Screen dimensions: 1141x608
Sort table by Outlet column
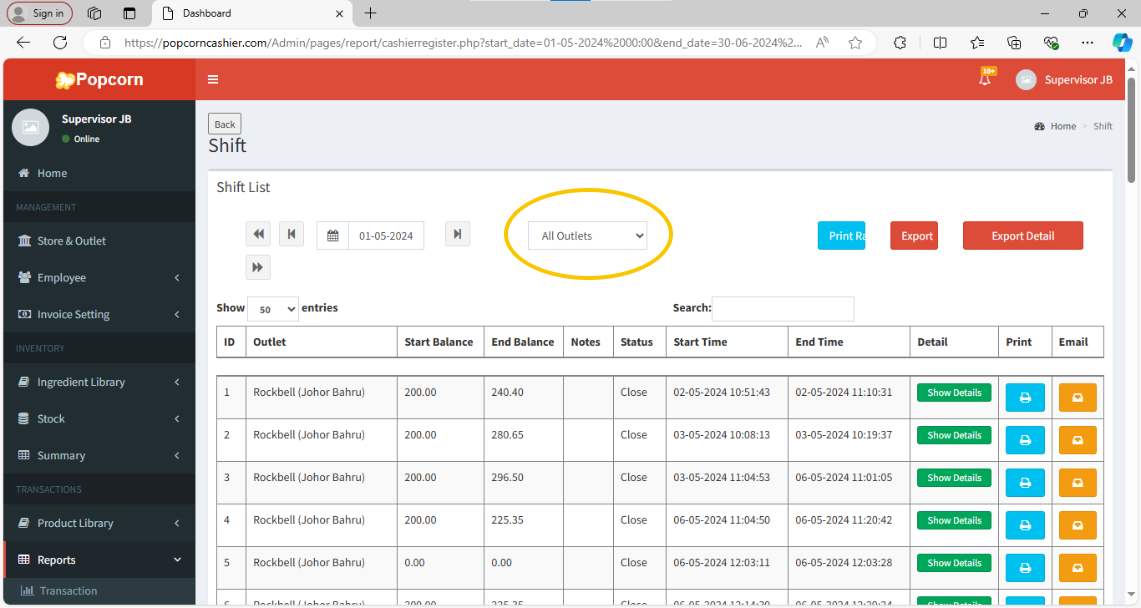pos(321,342)
